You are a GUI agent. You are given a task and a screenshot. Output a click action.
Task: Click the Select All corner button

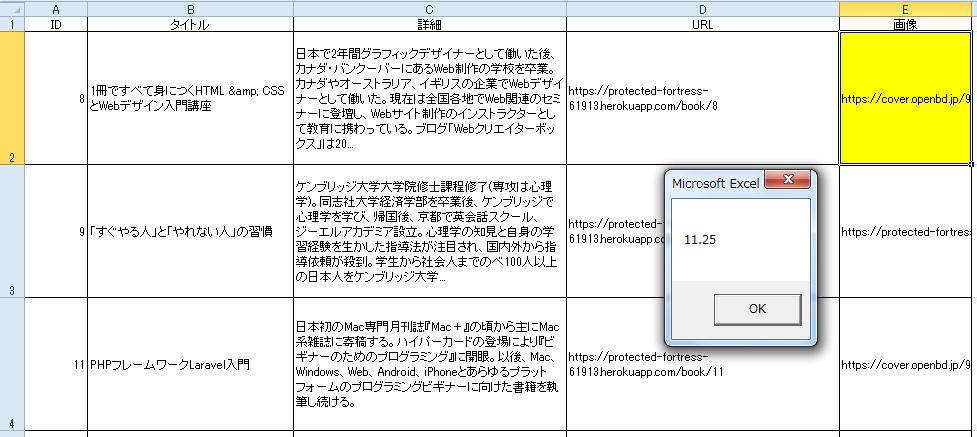12,9
